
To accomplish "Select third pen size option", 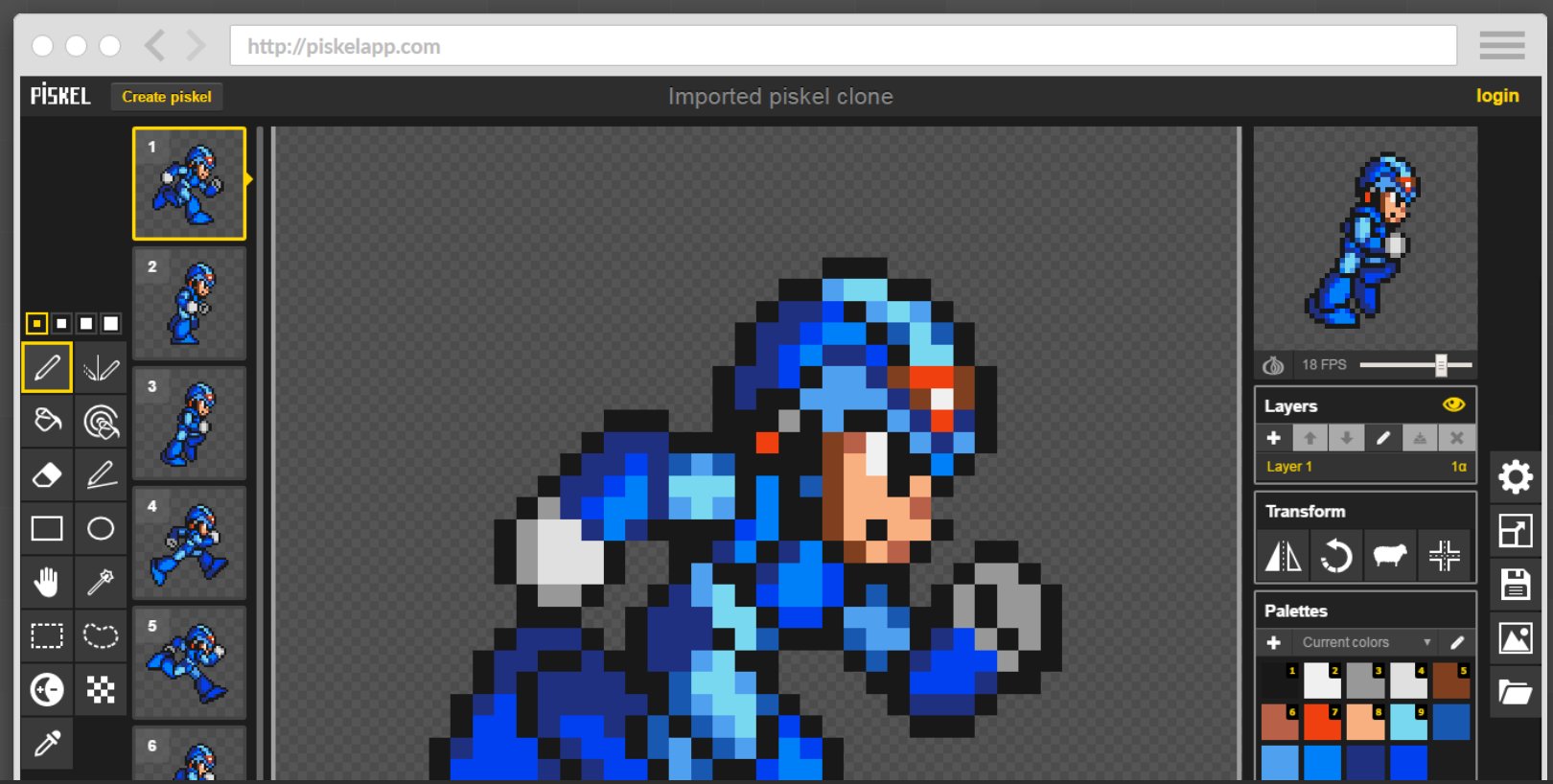I will (86, 323).
